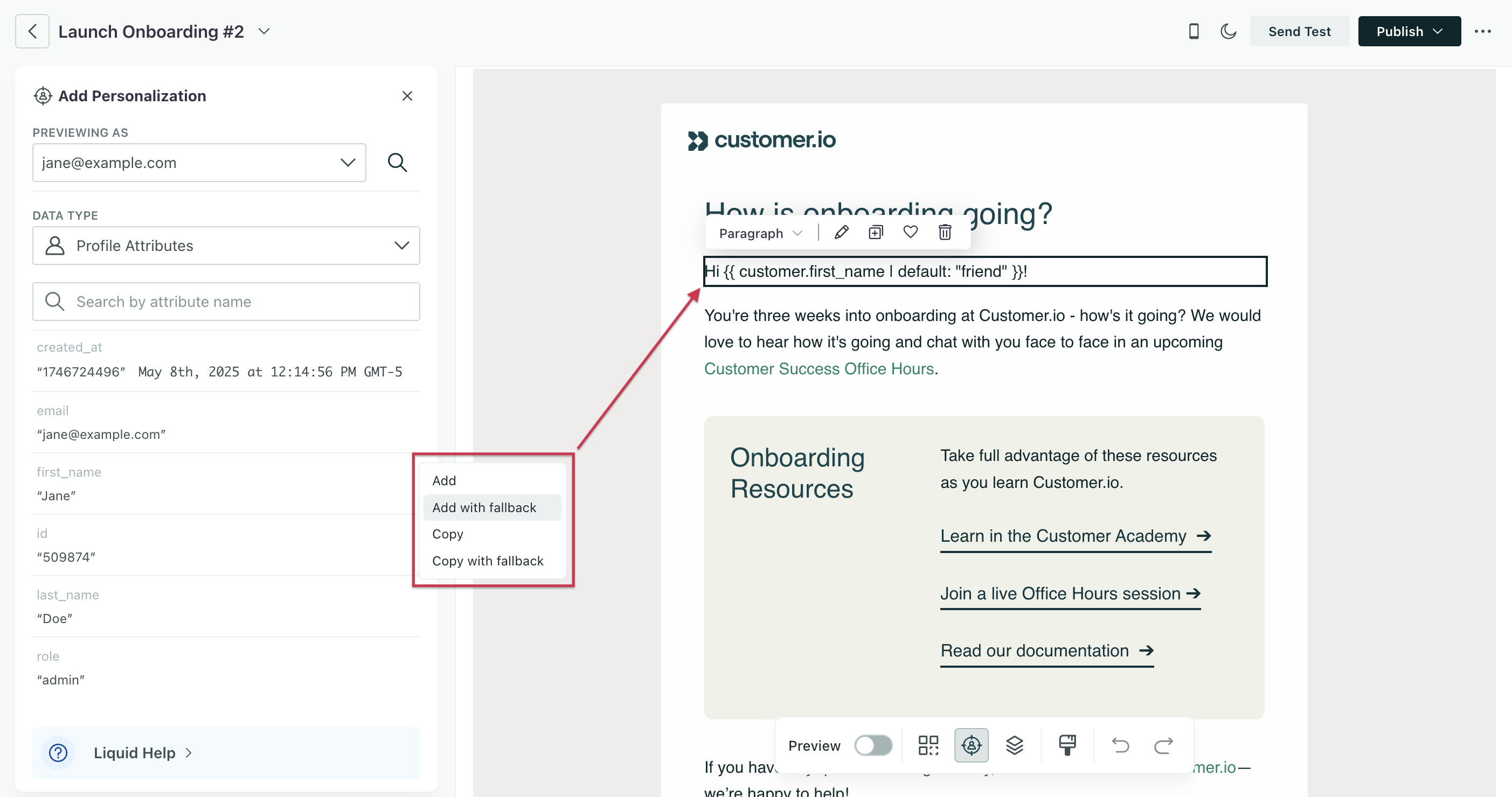Image resolution: width=1512 pixels, height=797 pixels.
Task: Open the Profile Attributes data type dropdown
Action: (226, 246)
